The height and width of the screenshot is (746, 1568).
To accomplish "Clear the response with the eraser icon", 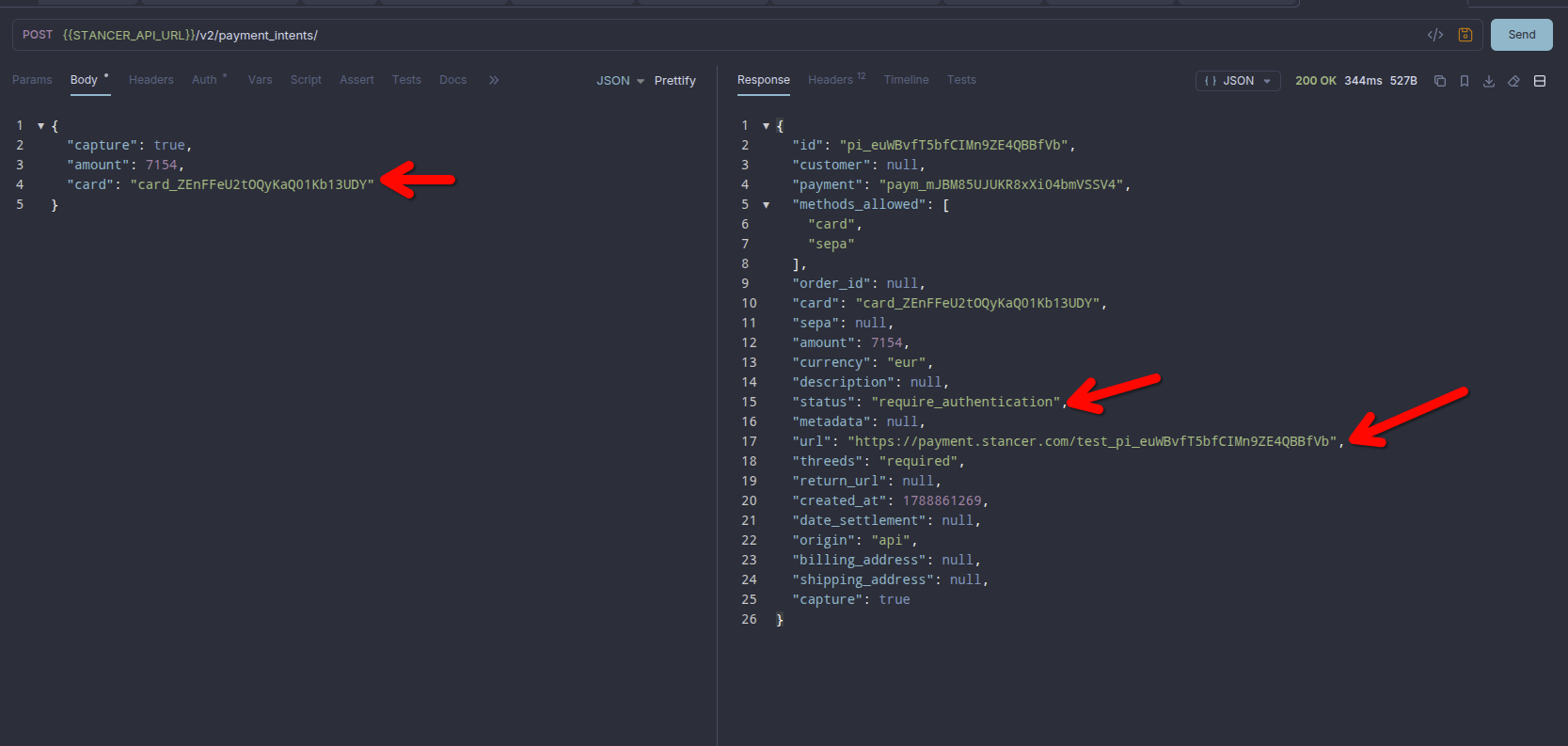I will (x=1514, y=81).
